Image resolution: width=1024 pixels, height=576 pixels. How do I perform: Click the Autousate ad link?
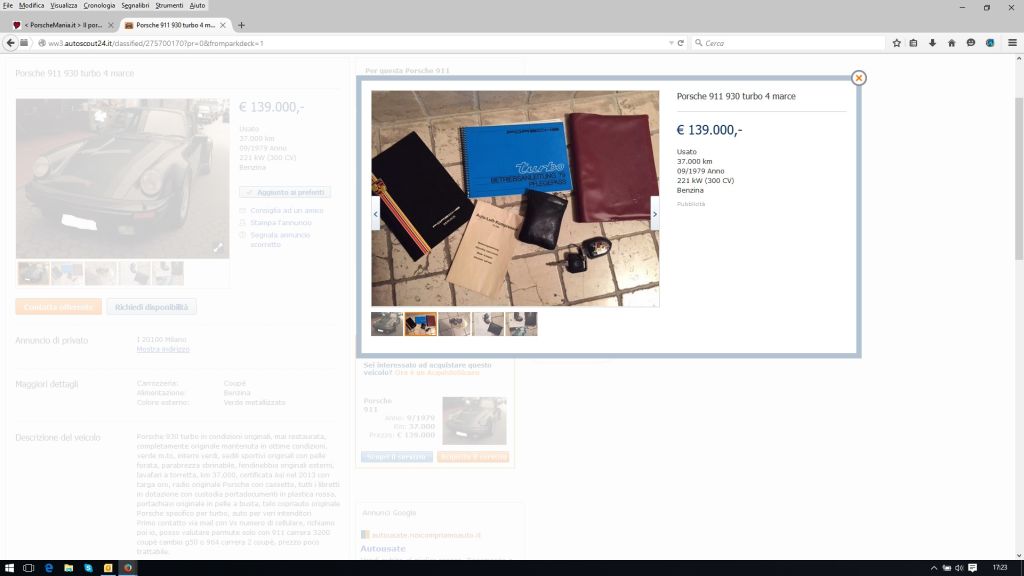383,549
